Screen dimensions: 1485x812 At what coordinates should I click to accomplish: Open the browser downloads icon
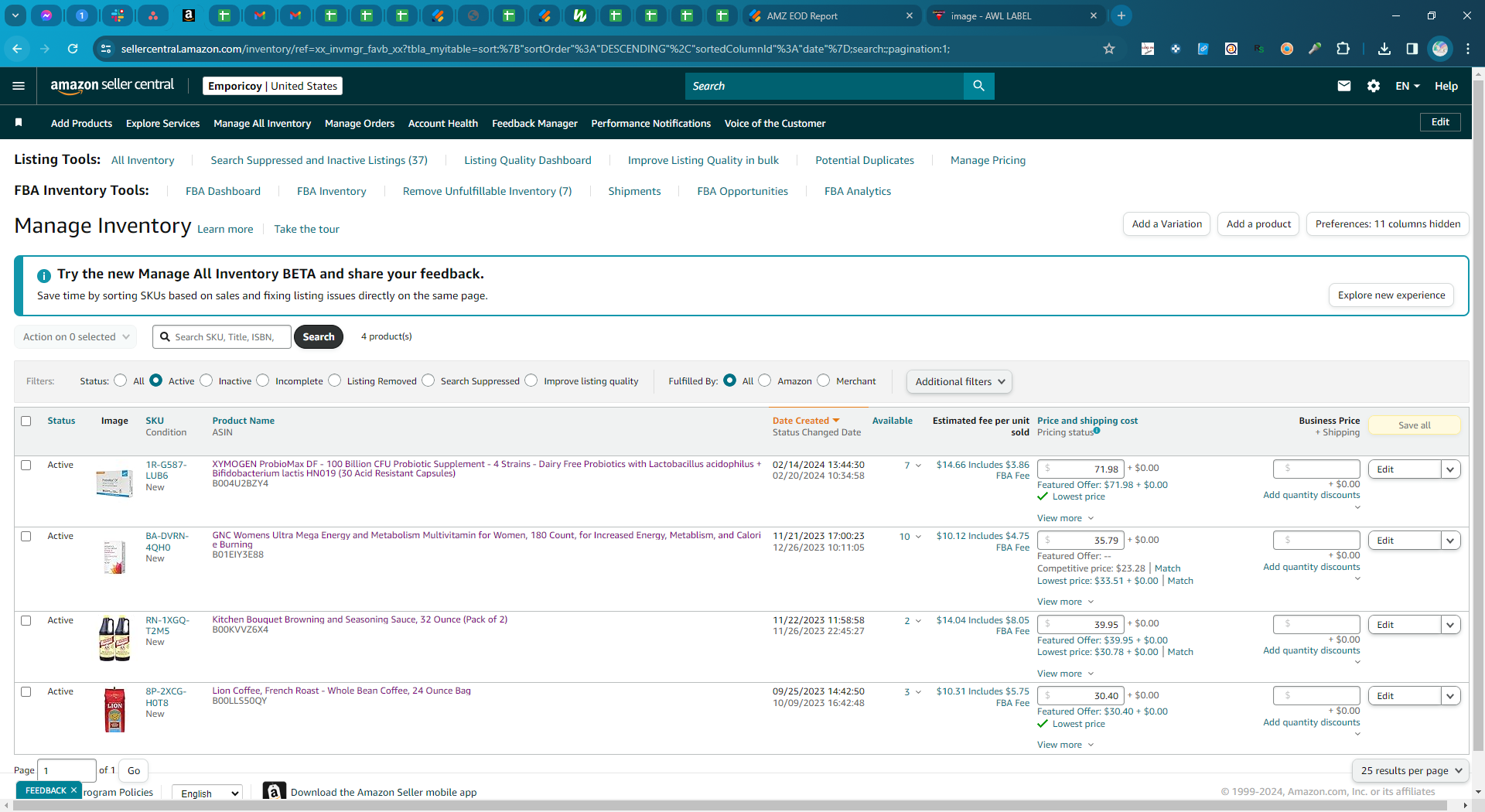pyautogui.click(x=1384, y=49)
